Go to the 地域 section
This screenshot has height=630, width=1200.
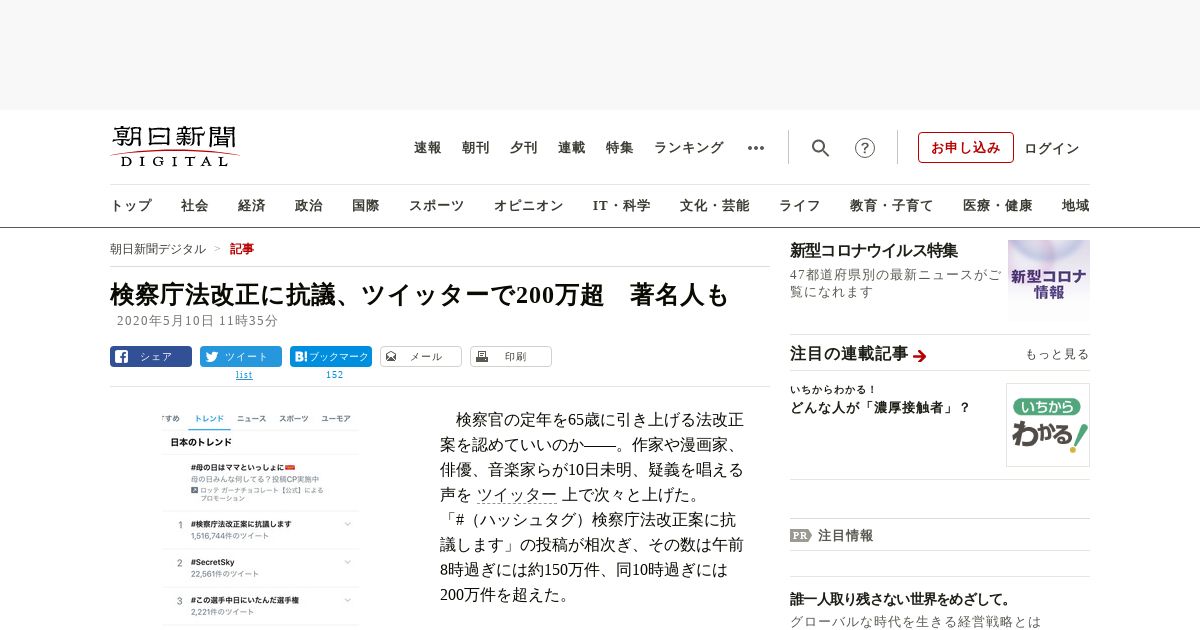(1076, 206)
